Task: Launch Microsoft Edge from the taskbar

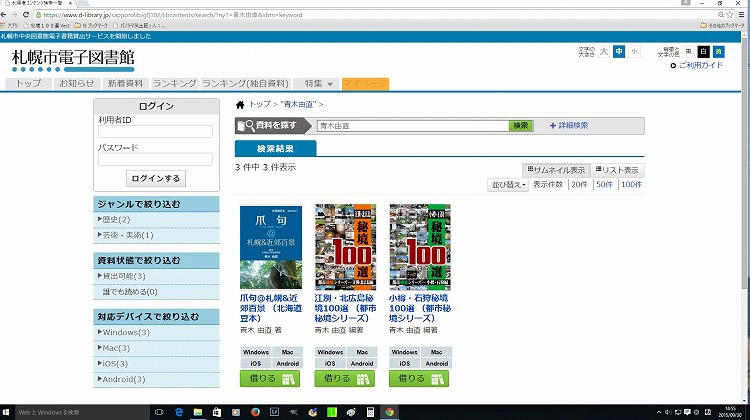Action: pyautogui.click(x=179, y=412)
